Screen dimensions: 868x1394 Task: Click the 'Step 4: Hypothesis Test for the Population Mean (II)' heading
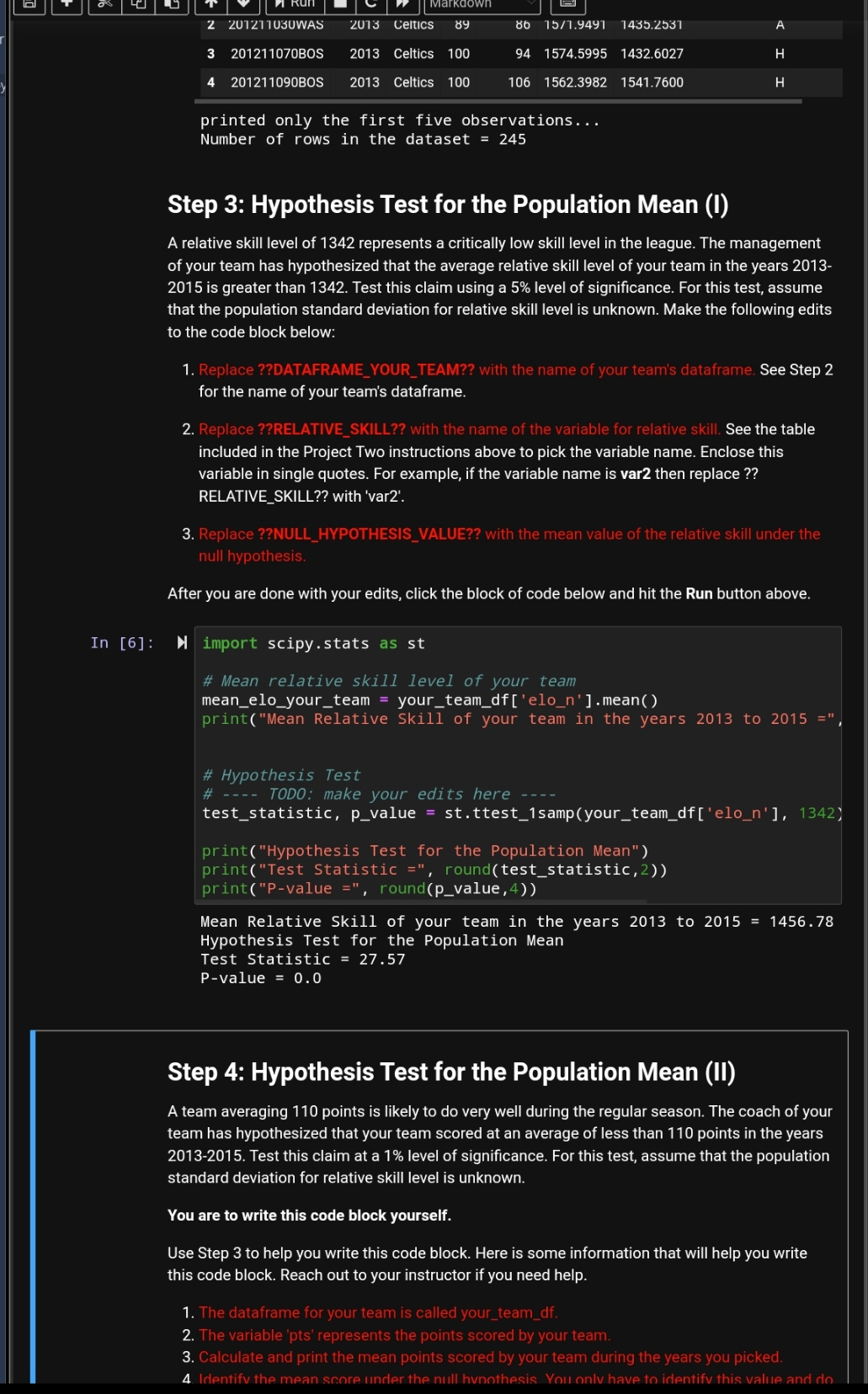[451, 1072]
